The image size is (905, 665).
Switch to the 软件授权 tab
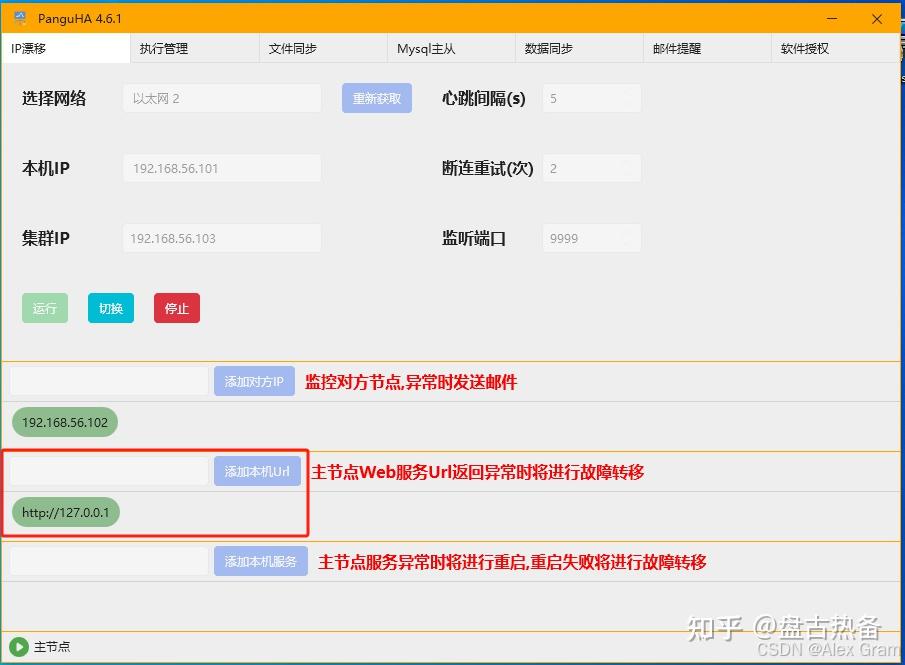click(805, 48)
